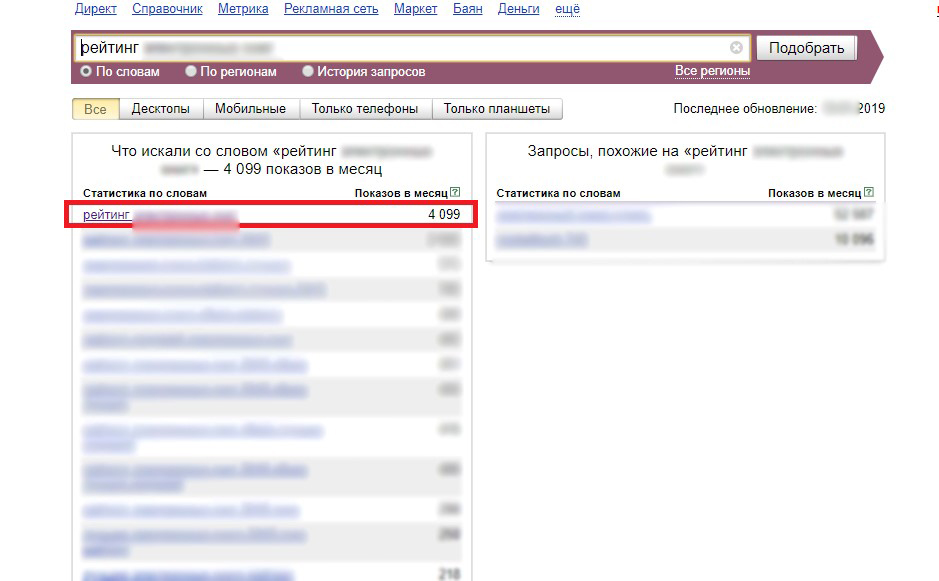
Task: Select the "По словам" radio button
Action: pos(86,72)
